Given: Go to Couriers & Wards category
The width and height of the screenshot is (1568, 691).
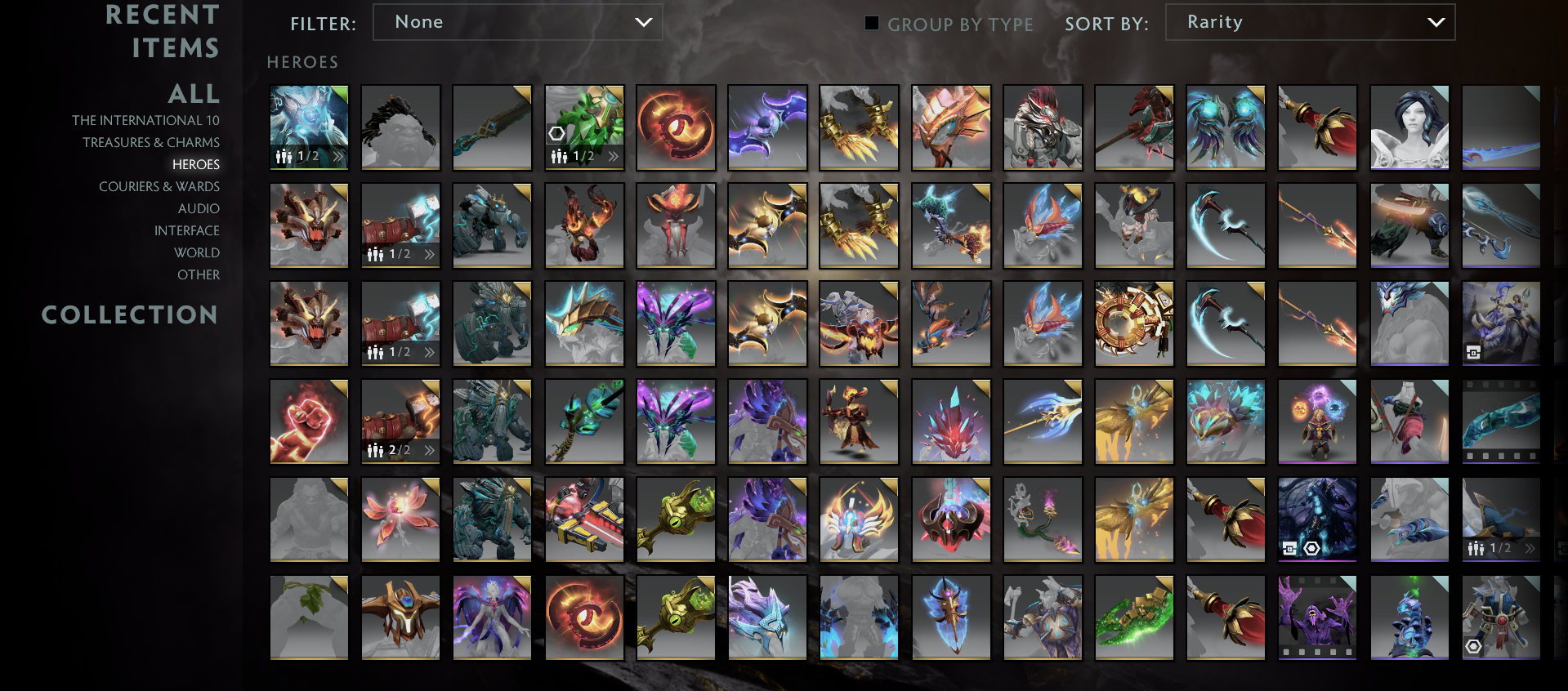Looking at the screenshot, I should pyautogui.click(x=159, y=186).
